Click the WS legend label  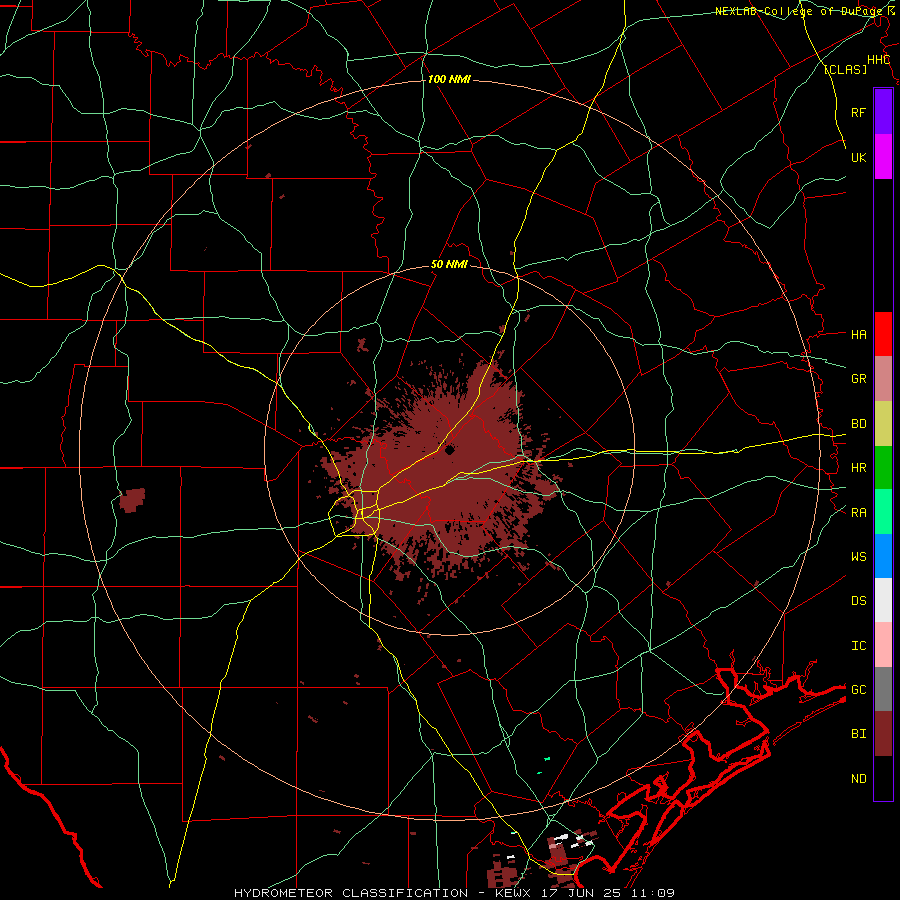click(858, 557)
